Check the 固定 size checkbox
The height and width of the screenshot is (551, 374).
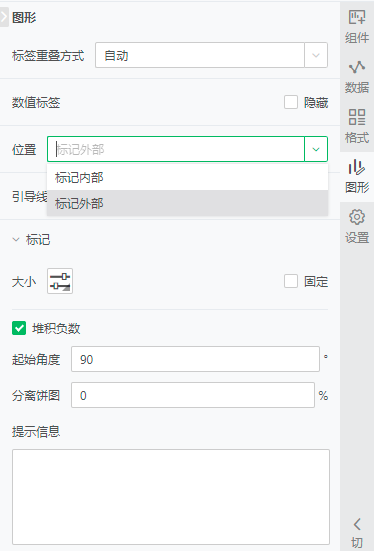(x=291, y=281)
